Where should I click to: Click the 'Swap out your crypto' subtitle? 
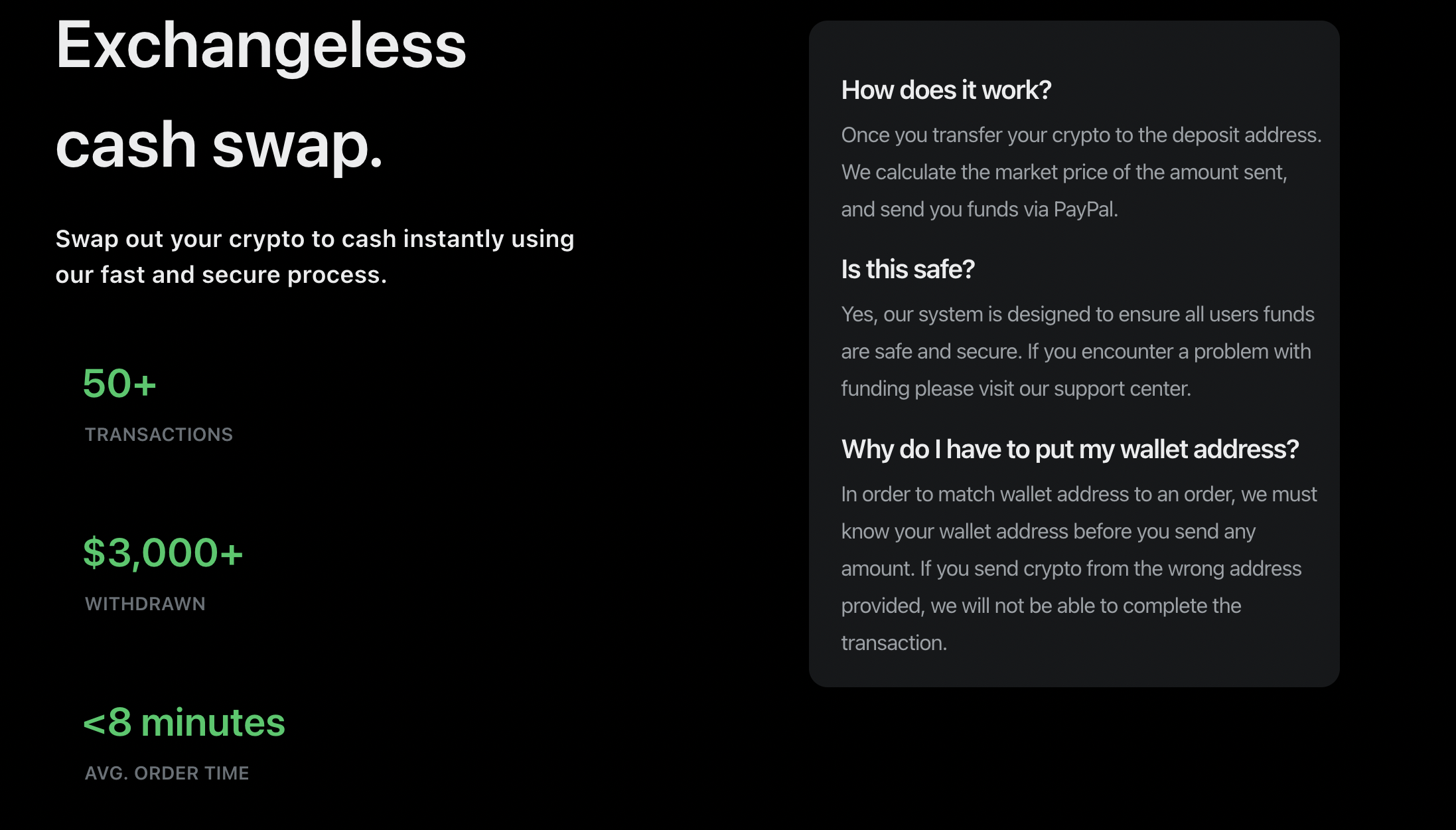point(315,256)
